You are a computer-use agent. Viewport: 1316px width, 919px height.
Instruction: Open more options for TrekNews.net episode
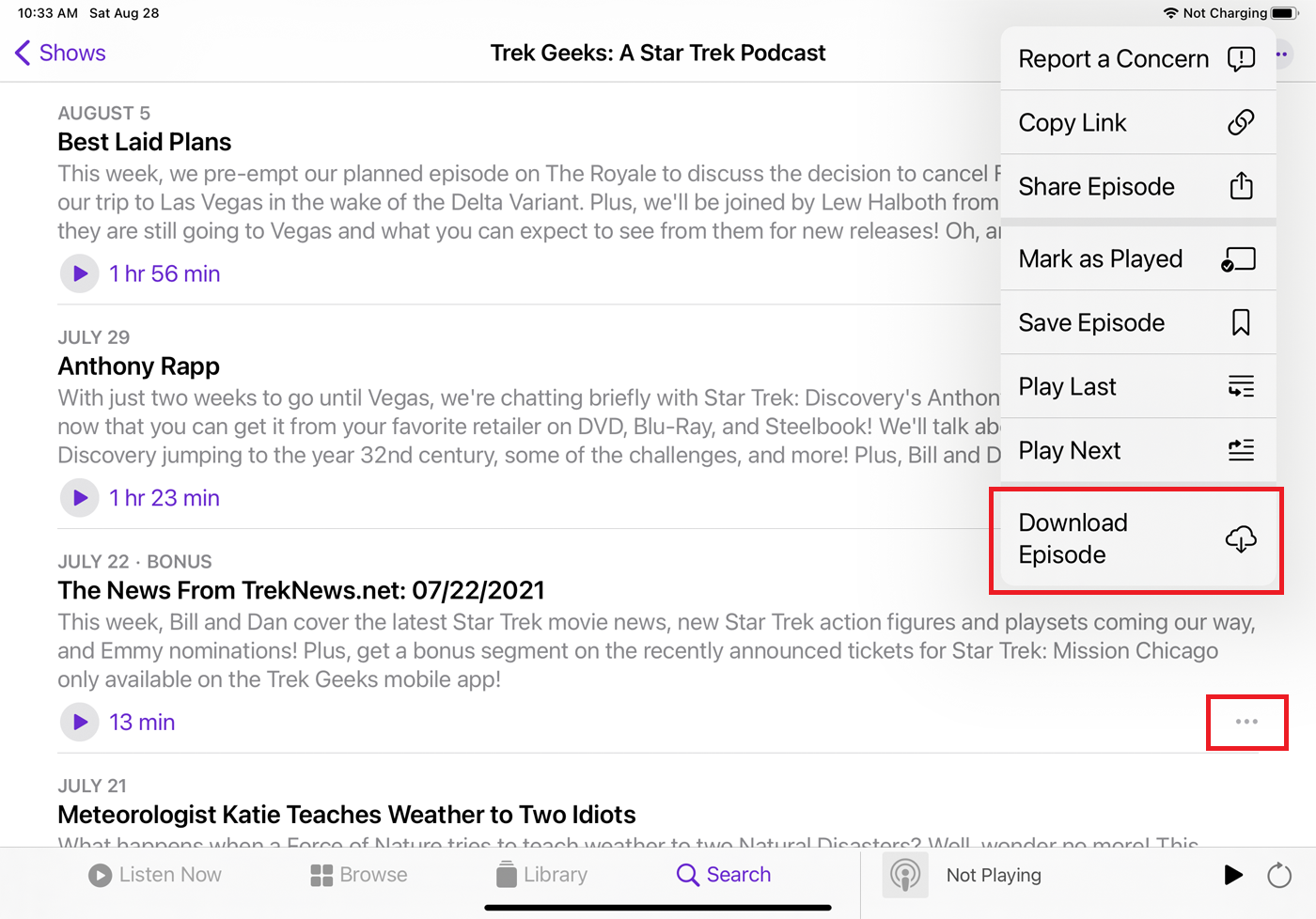pyautogui.click(x=1246, y=722)
